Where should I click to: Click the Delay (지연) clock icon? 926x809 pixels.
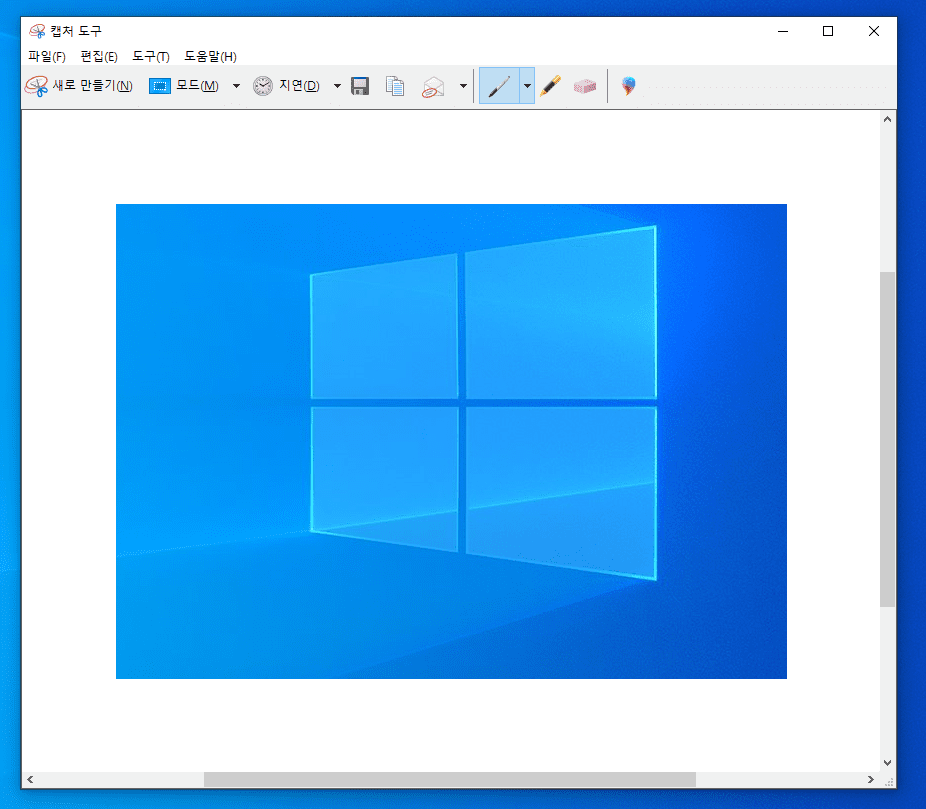(x=263, y=86)
